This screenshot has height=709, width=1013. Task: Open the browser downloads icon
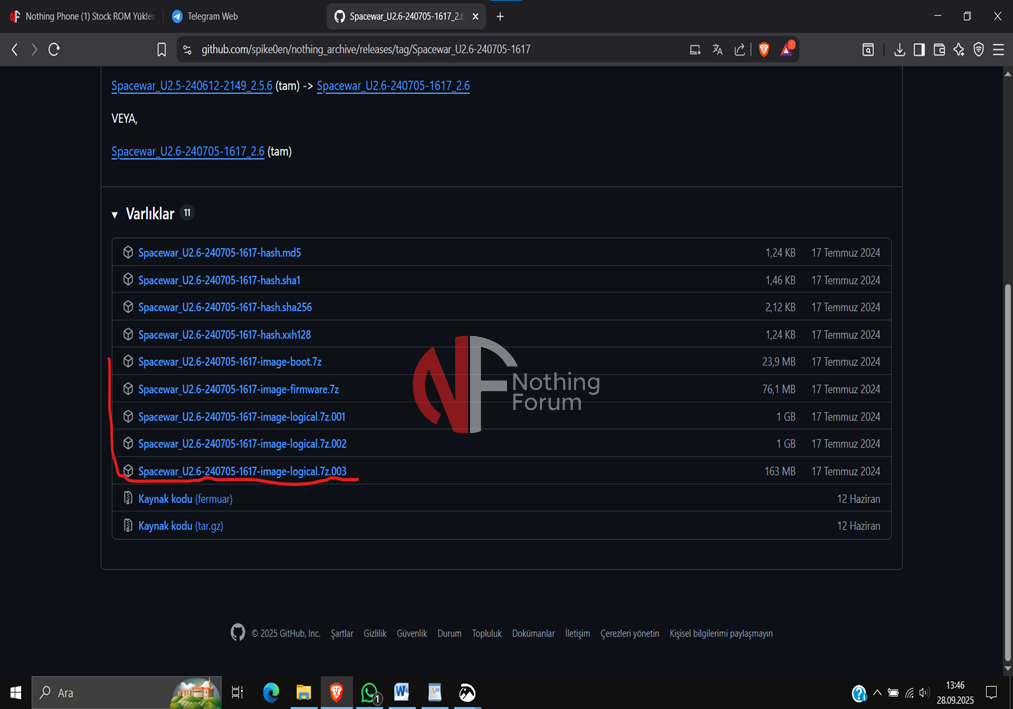point(899,49)
